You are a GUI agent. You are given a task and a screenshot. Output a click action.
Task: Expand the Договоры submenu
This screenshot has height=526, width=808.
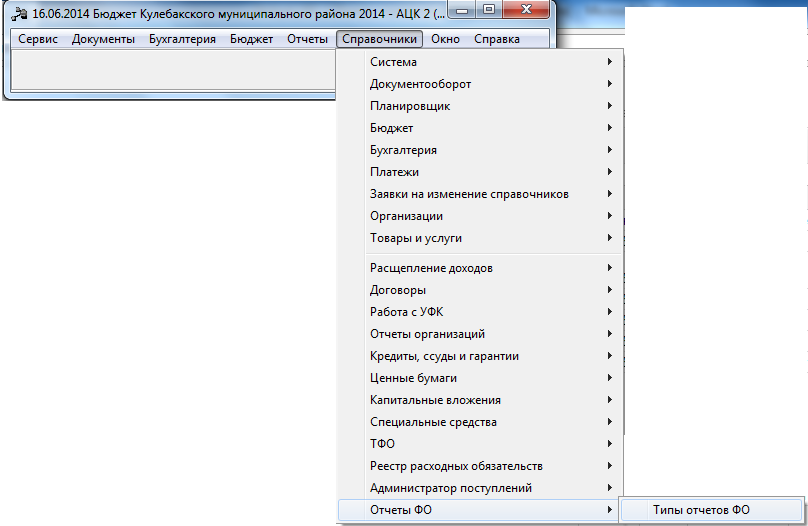tap(480, 290)
